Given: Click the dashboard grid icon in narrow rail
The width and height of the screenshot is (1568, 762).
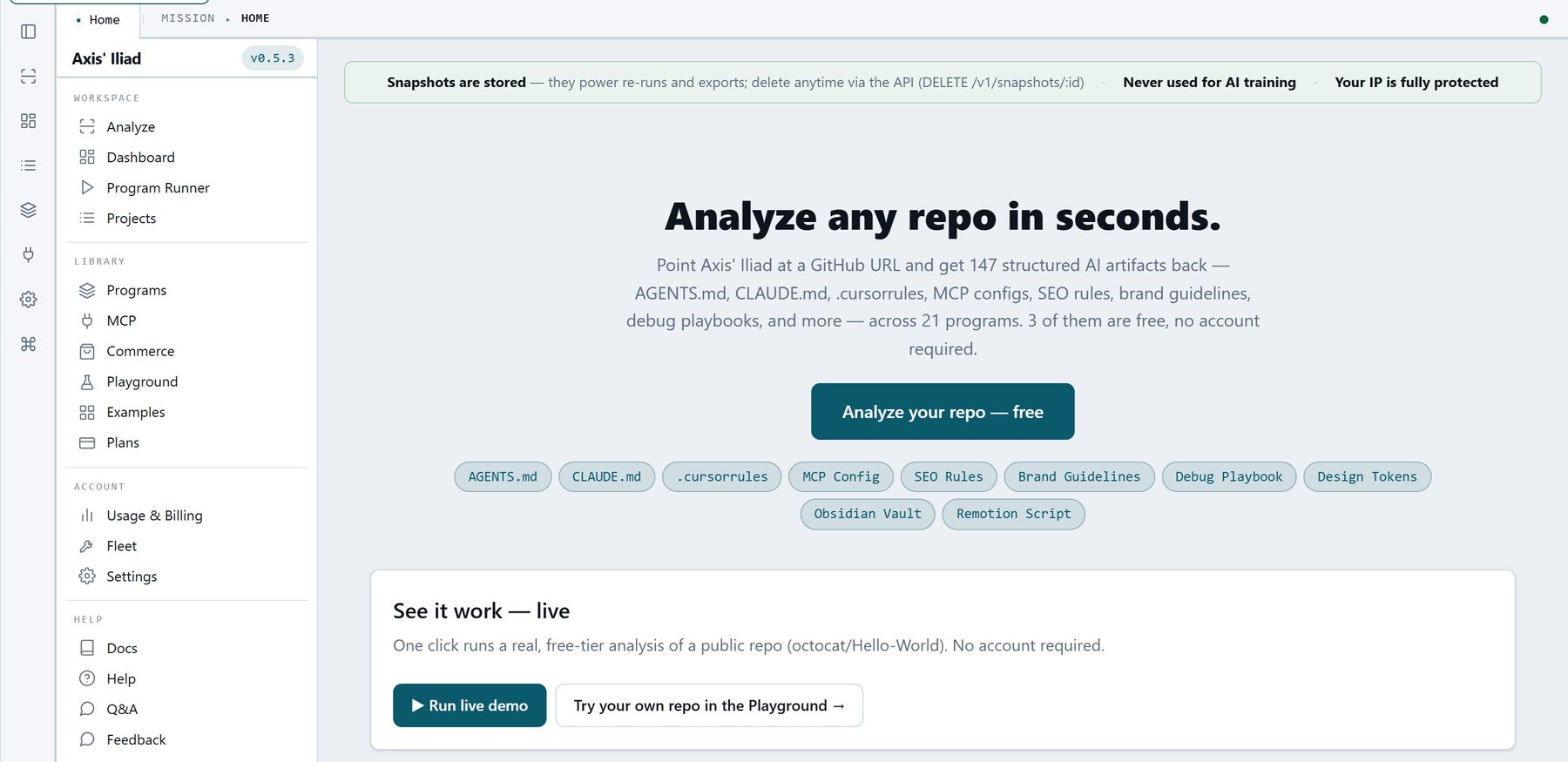Looking at the screenshot, I should click(28, 120).
